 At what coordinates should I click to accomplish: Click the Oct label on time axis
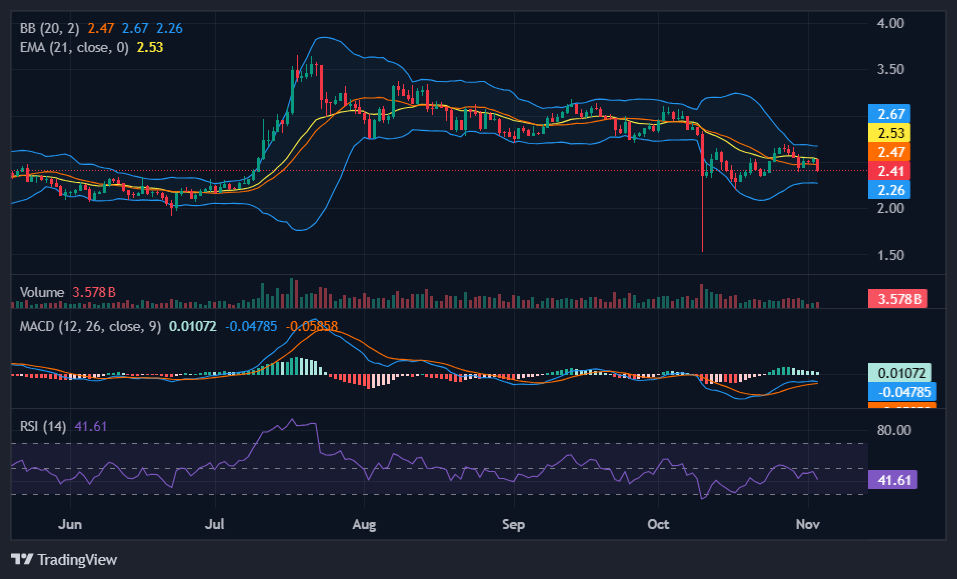658,524
